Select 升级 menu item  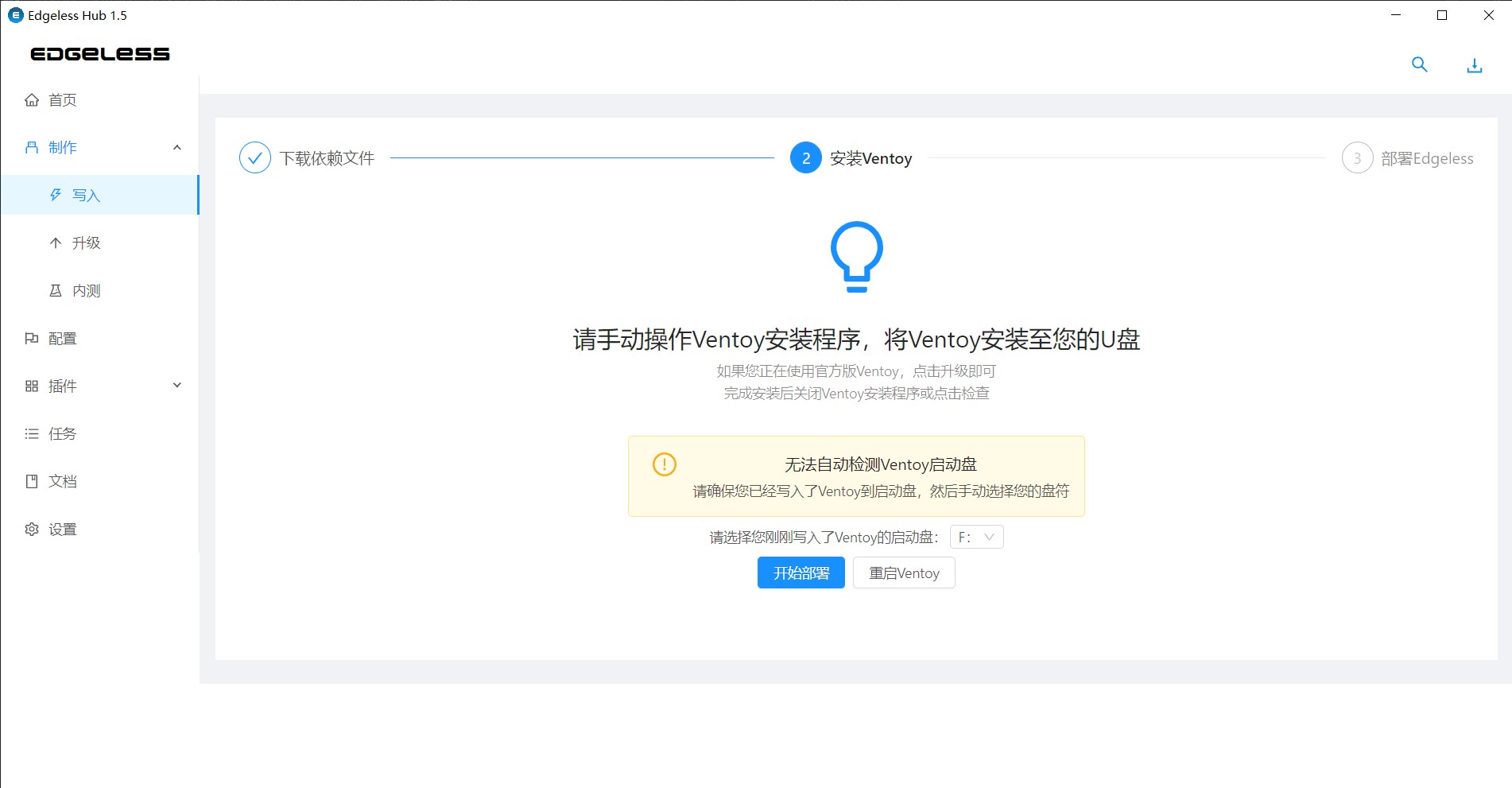99,243
